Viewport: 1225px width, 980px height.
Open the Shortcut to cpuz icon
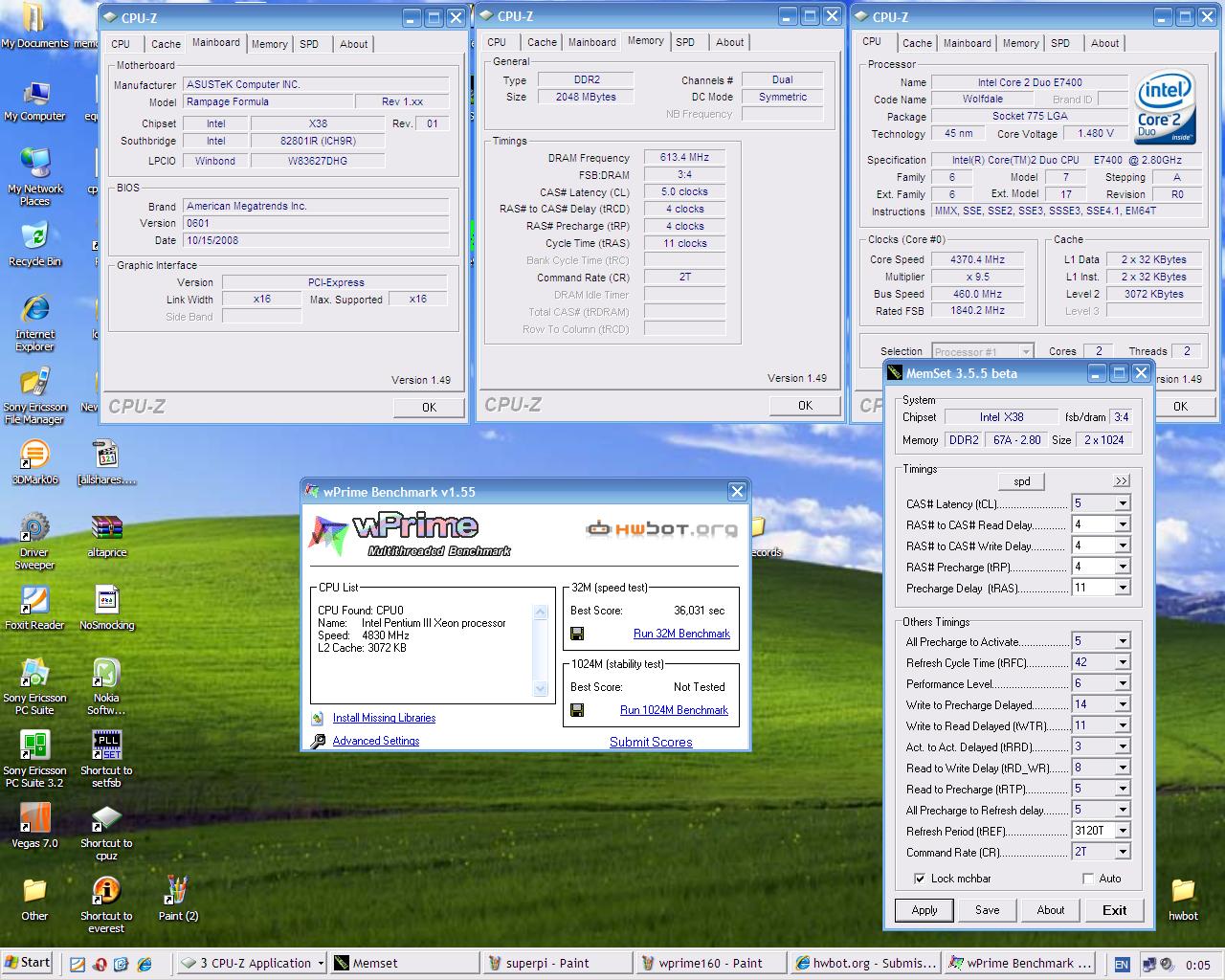107,832
